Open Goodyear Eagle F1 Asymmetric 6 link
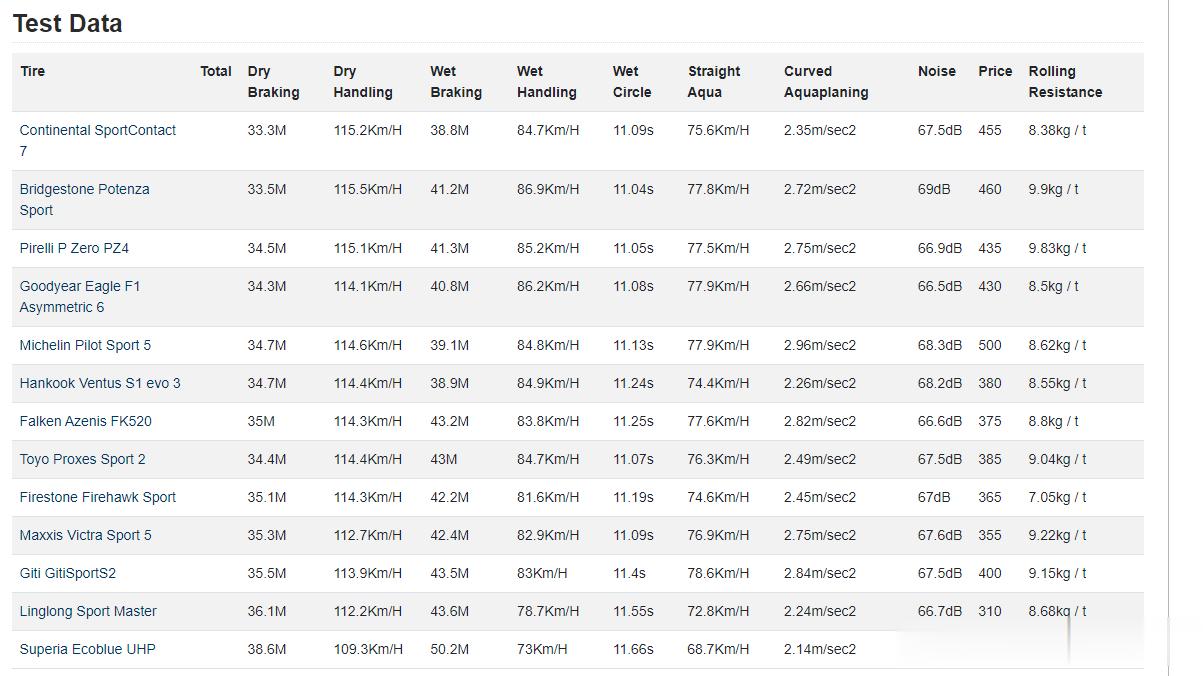The image size is (1204, 676). coord(80,296)
